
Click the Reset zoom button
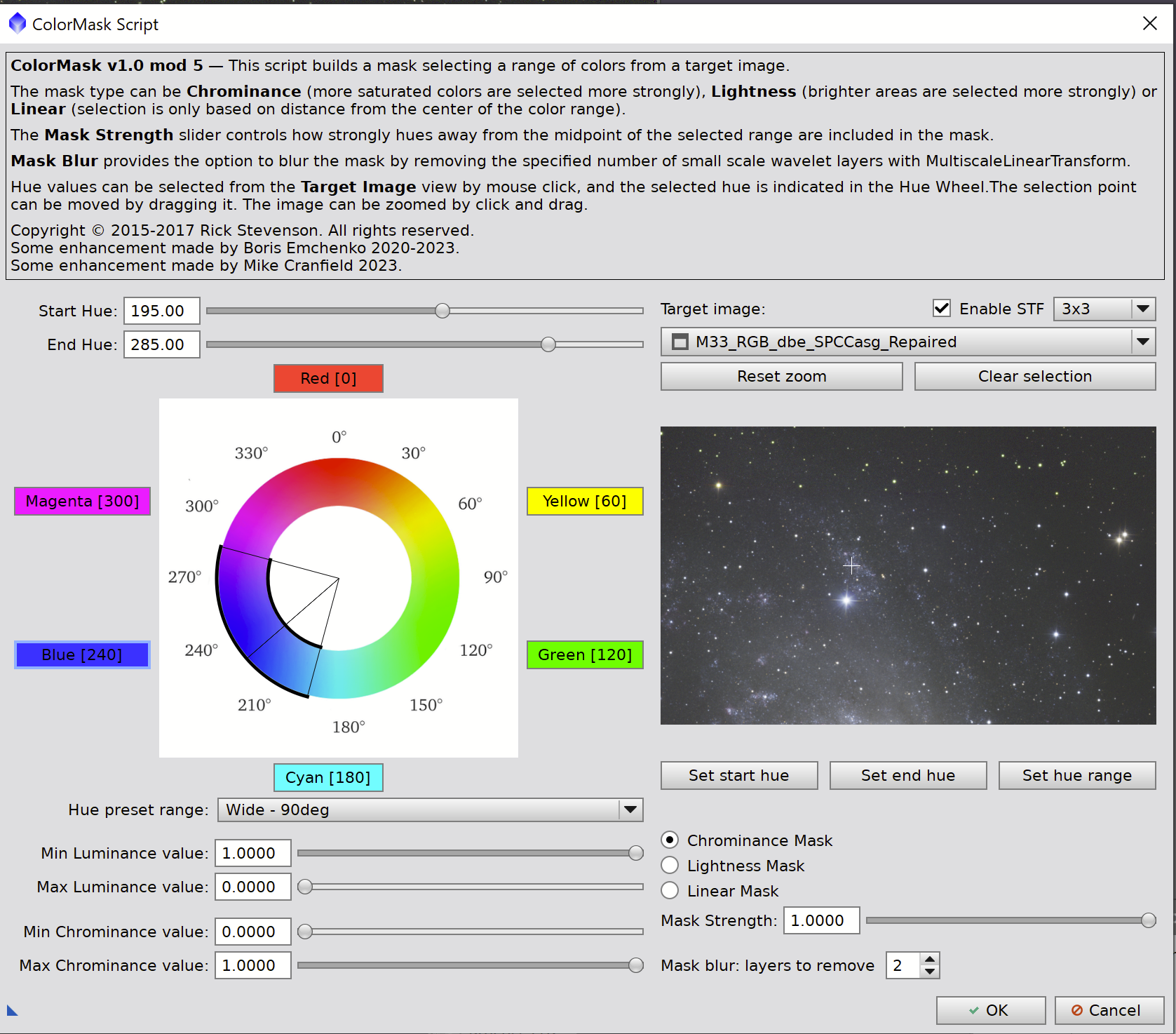[x=781, y=376]
